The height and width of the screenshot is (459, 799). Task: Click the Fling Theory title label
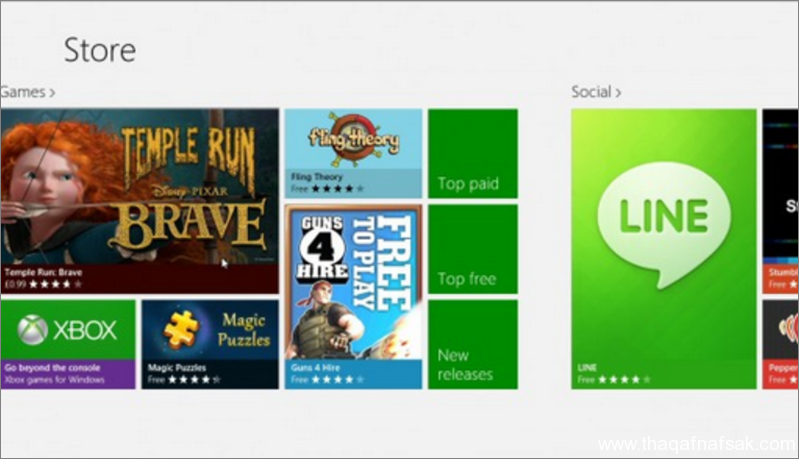[316, 177]
